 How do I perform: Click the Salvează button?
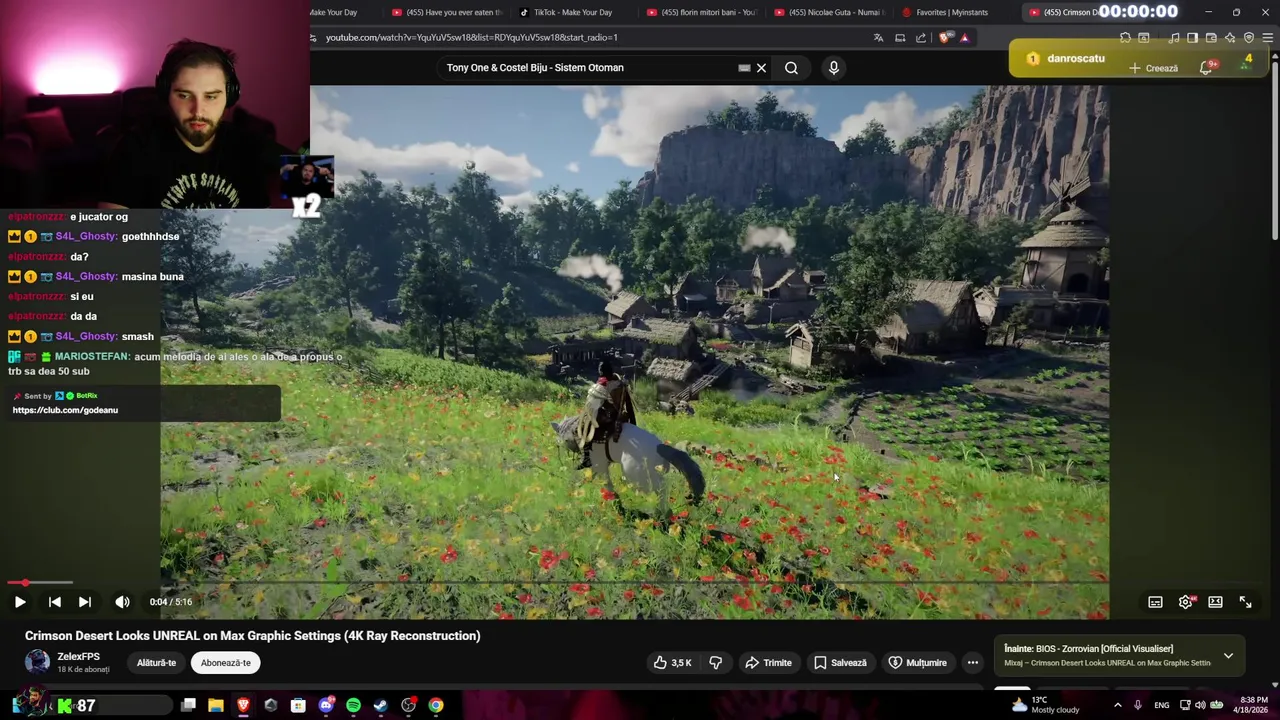840,662
